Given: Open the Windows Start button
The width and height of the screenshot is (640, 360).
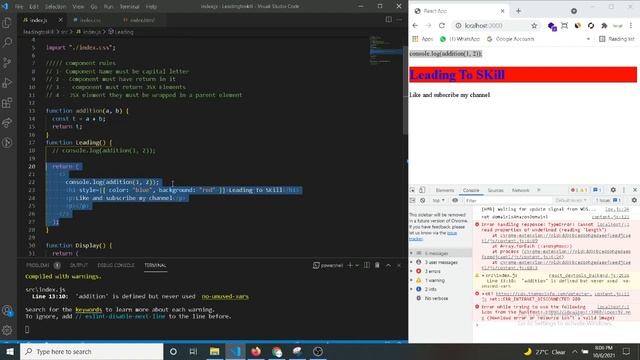Looking at the screenshot, I should pyautogui.click(x=10, y=351).
